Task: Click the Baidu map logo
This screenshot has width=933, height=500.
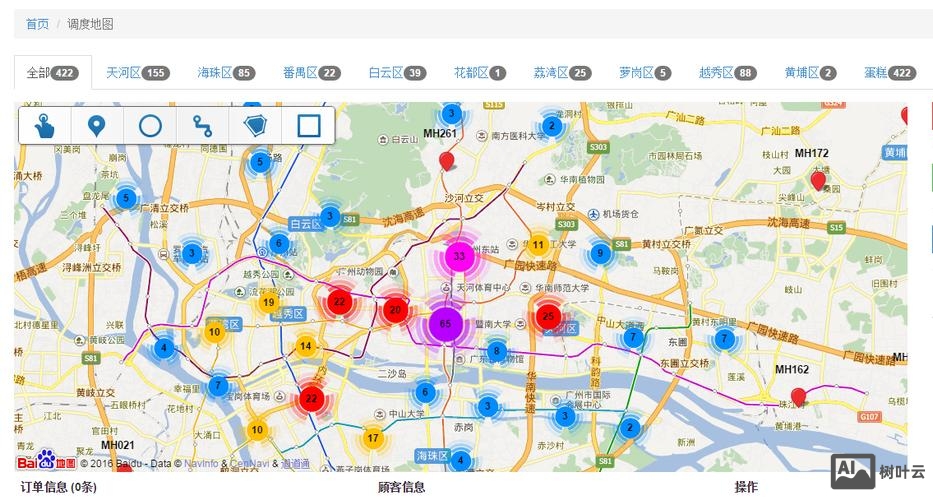Action: 46,460
